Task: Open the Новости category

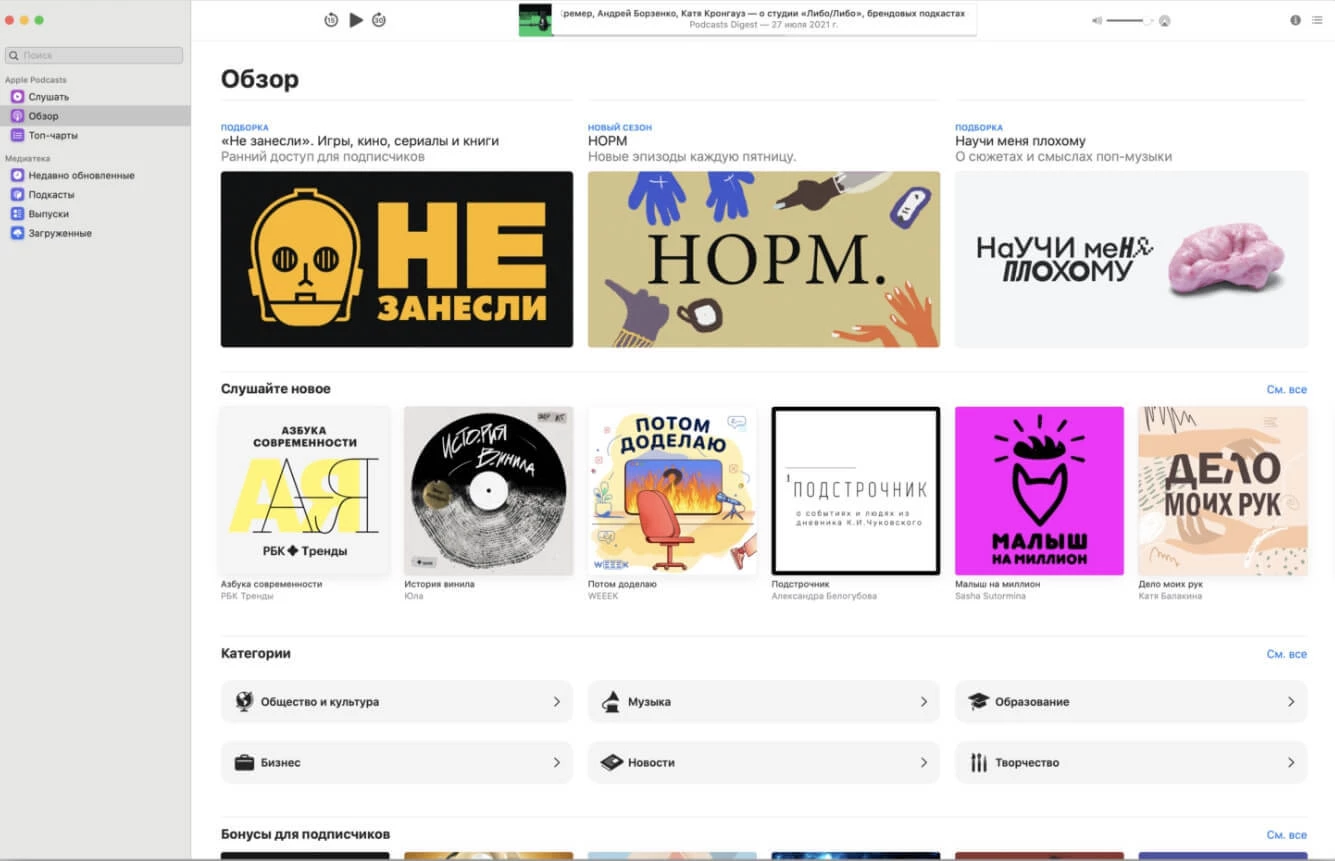Action: (x=764, y=762)
